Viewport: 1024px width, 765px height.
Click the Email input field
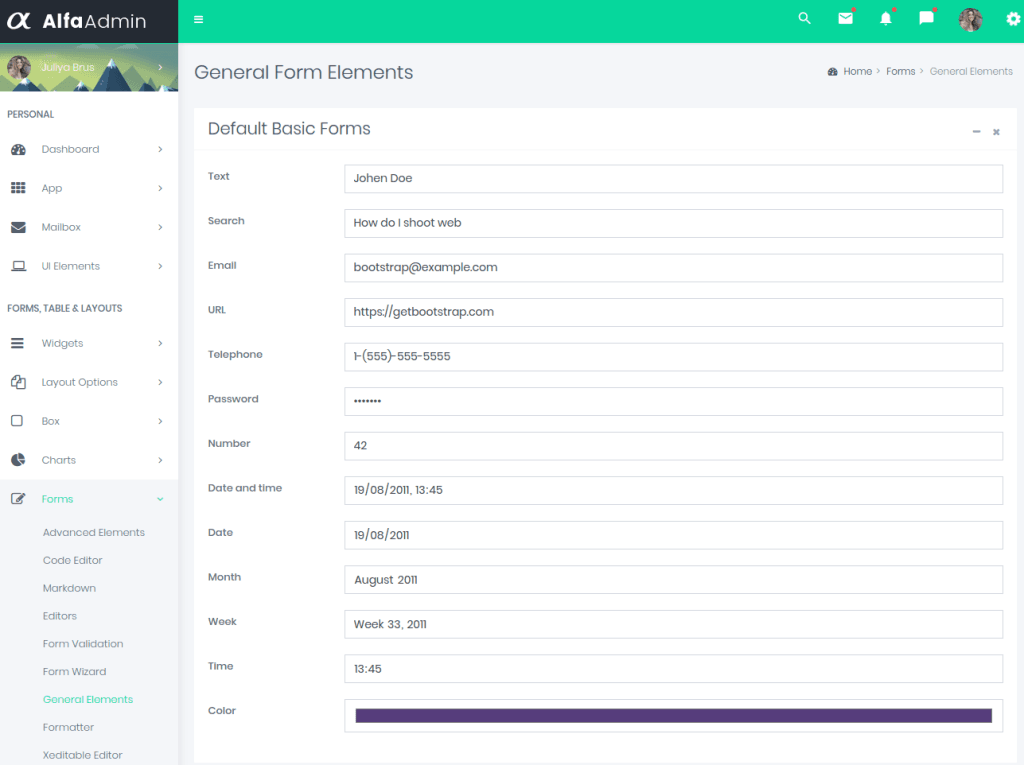673,268
